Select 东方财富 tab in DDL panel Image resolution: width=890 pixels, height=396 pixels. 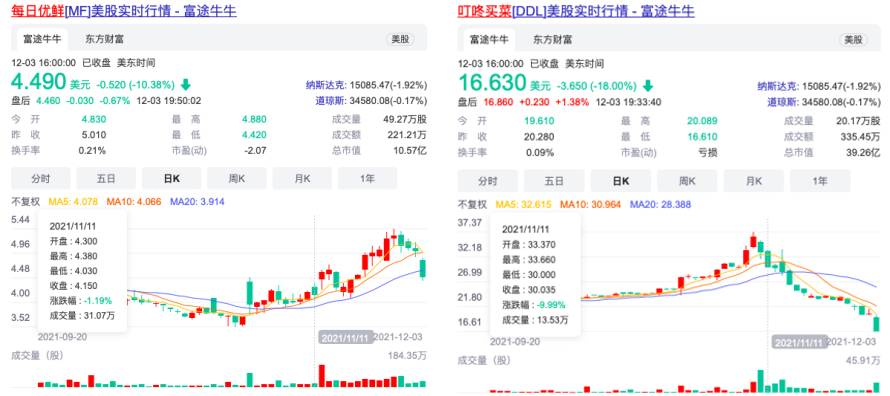(x=552, y=39)
